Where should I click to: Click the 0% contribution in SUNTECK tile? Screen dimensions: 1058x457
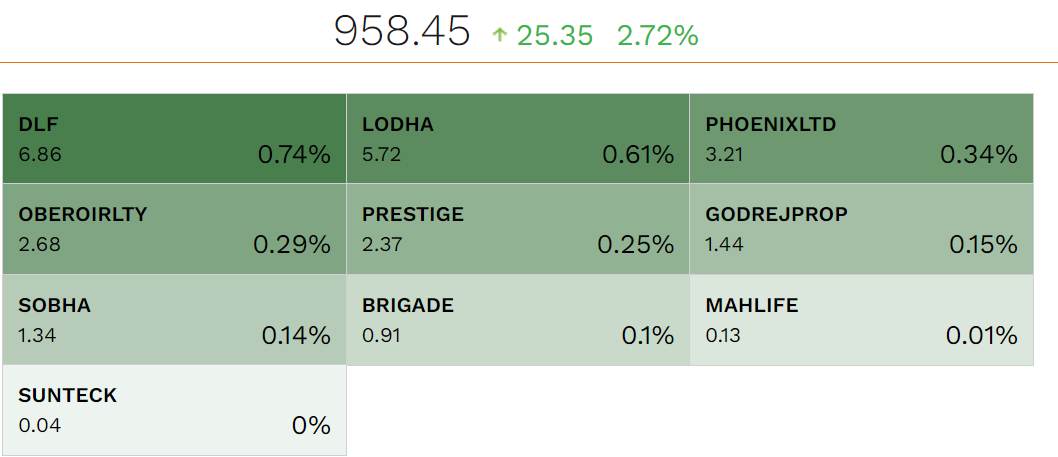[311, 426]
